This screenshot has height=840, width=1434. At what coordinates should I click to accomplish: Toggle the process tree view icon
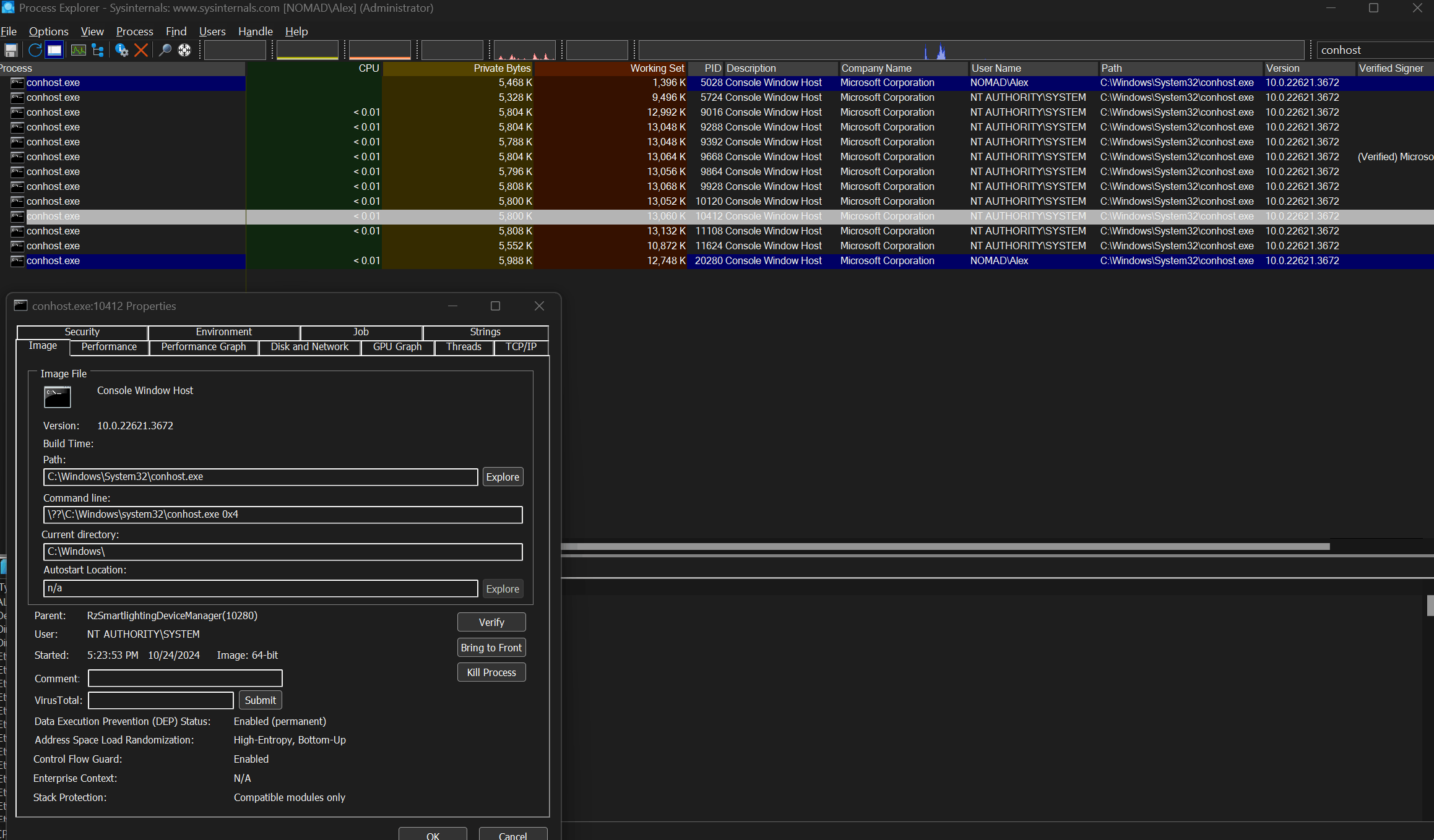(98, 50)
